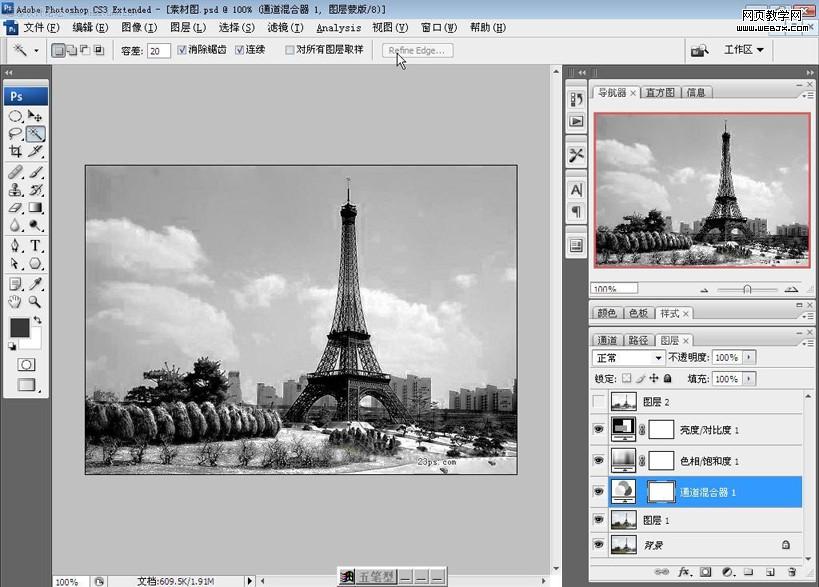Image resolution: width=819 pixels, height=587 pixels.
Task: Hide the 通道混合器 1 layer
Action: click(x=599, y=491)
